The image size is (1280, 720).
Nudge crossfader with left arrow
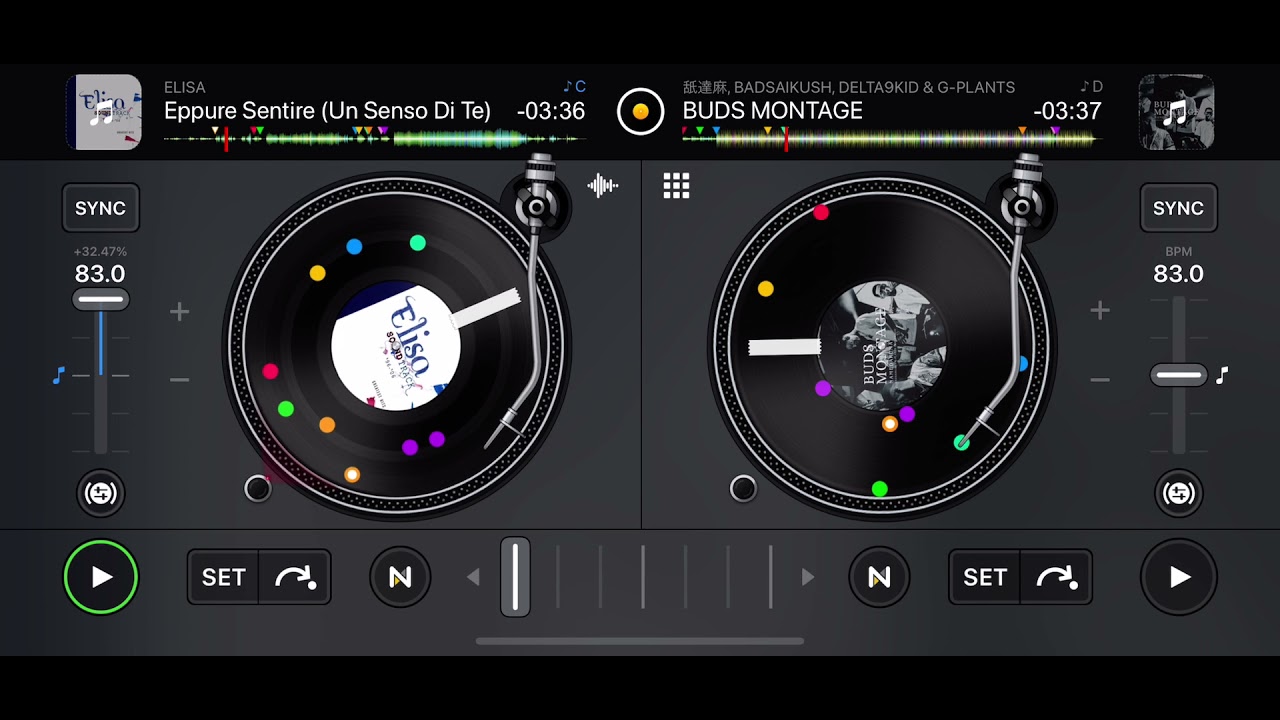tap(473, 577)
